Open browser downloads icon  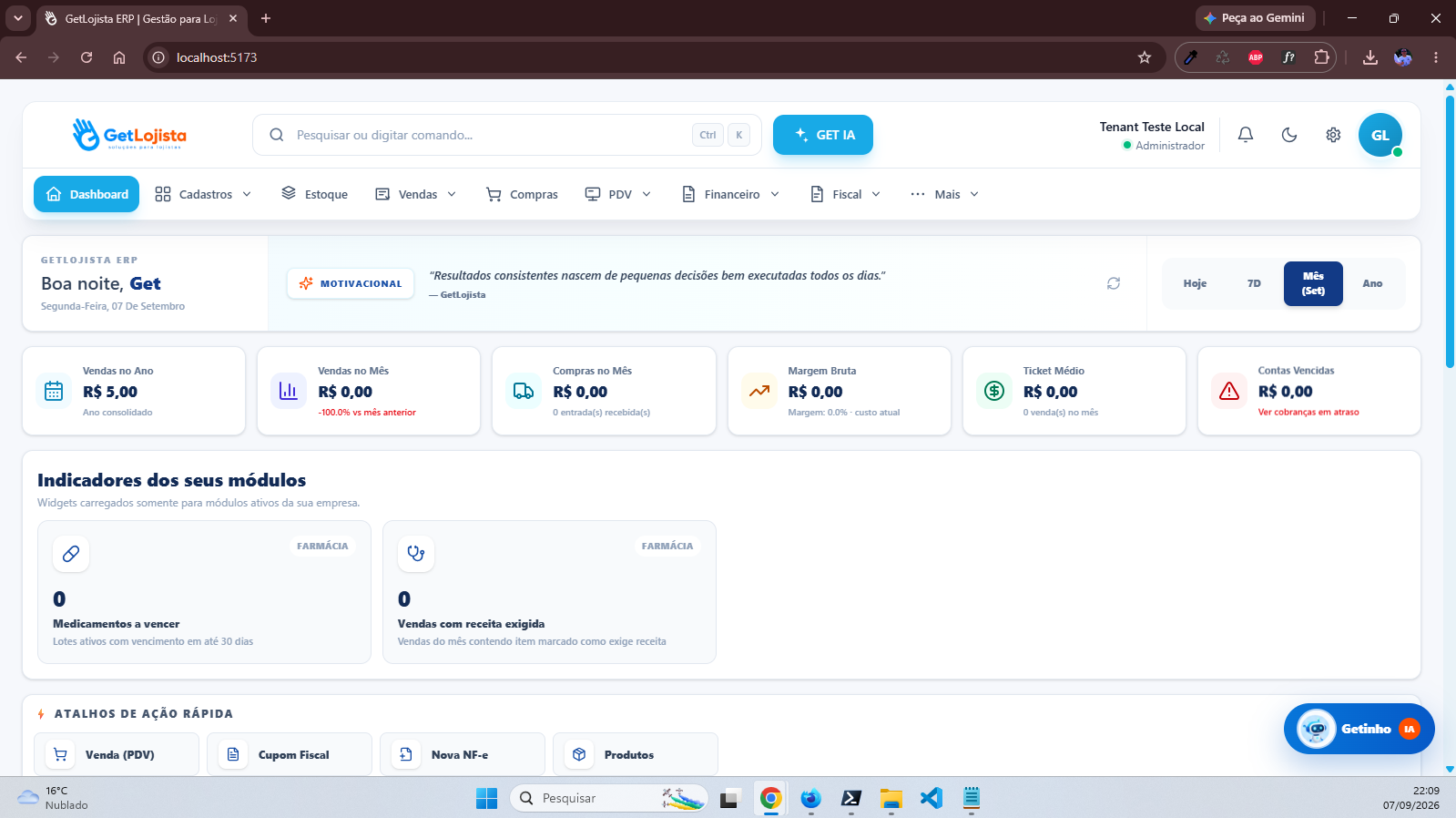pyautogui.click(x=1369, y=57)
